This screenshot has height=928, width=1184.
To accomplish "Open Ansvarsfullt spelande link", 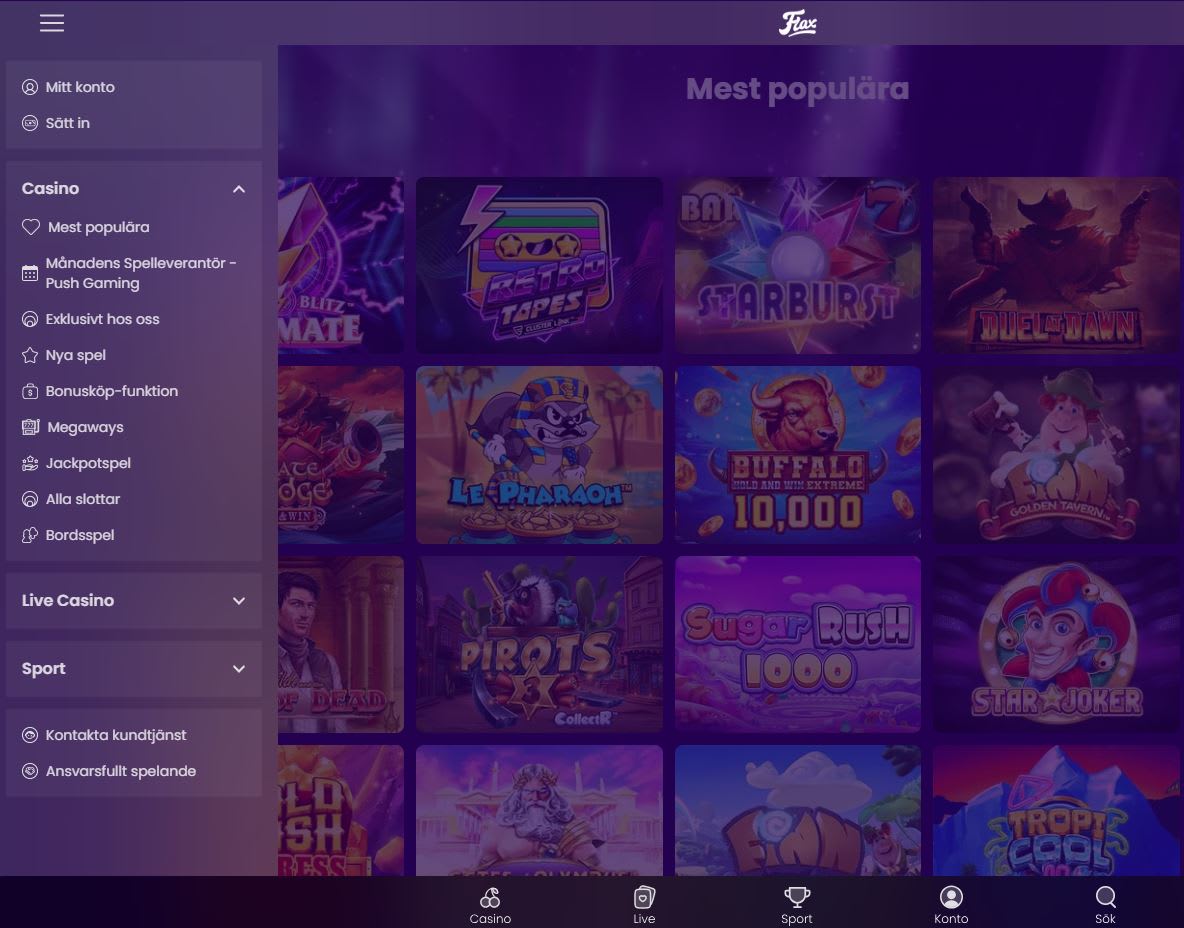I will click(121, 771).
